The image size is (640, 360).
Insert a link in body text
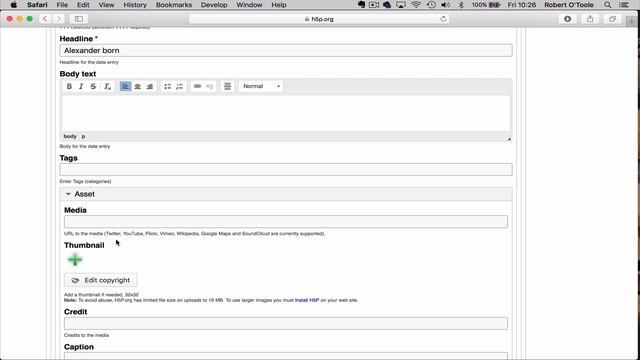(198, 86)
